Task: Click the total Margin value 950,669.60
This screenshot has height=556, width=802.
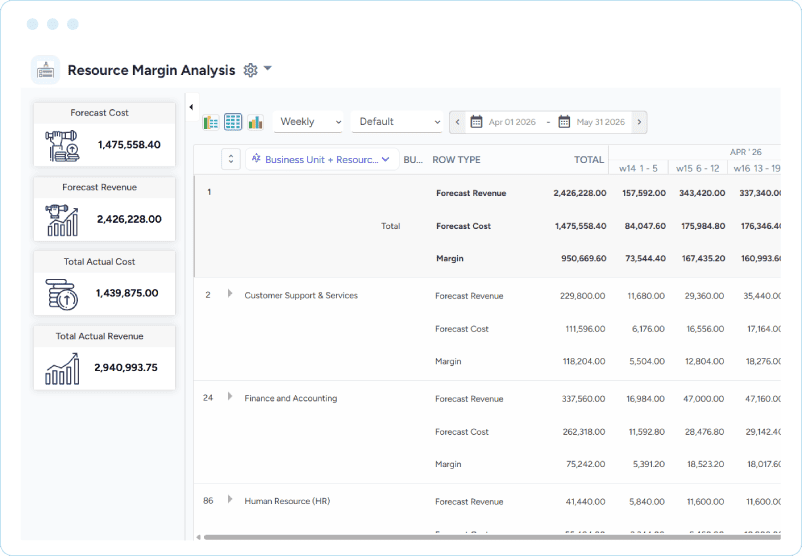Action: pyautogui.click(x=584, y=258)
